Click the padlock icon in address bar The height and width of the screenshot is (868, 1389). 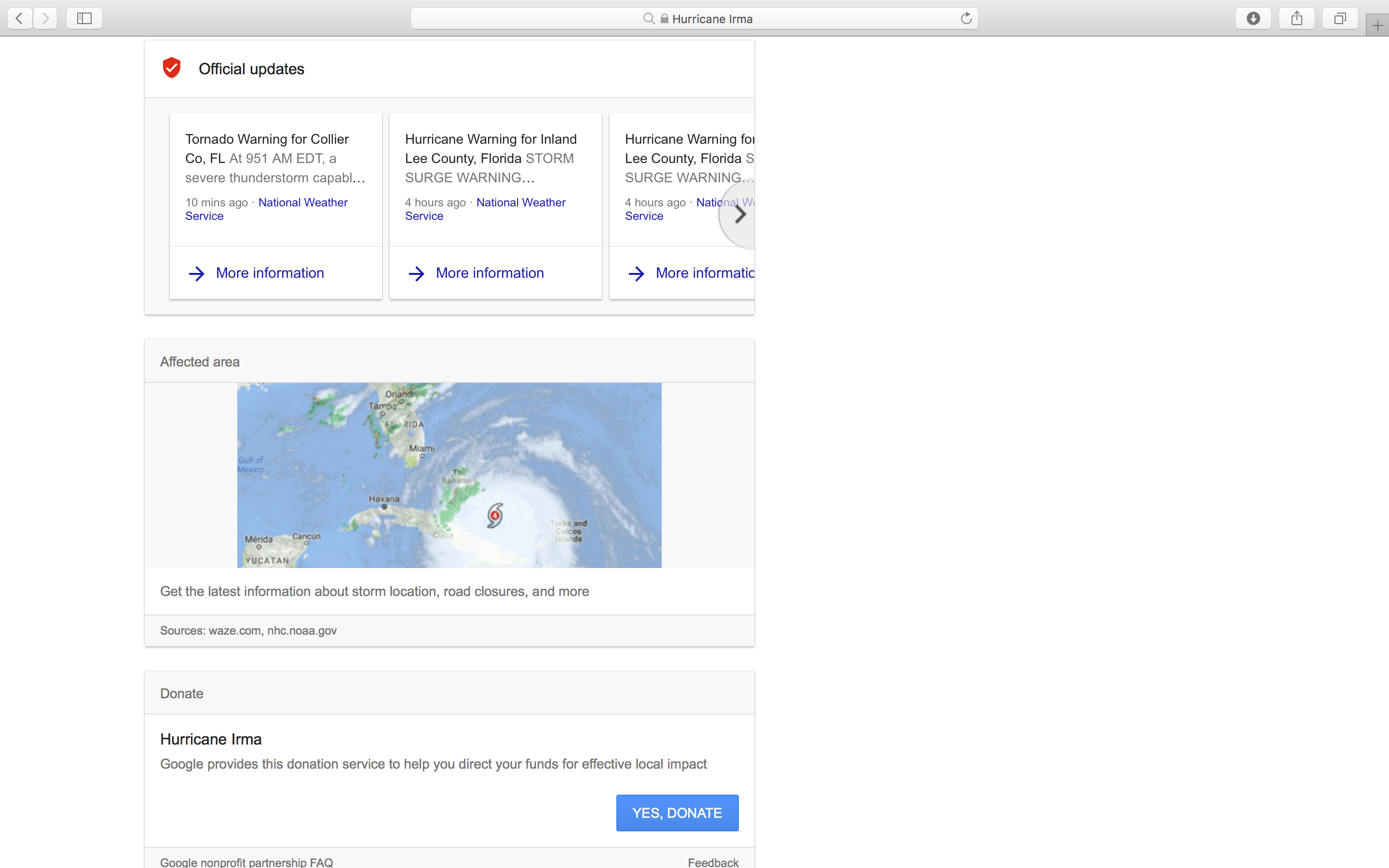pos(664,18)
